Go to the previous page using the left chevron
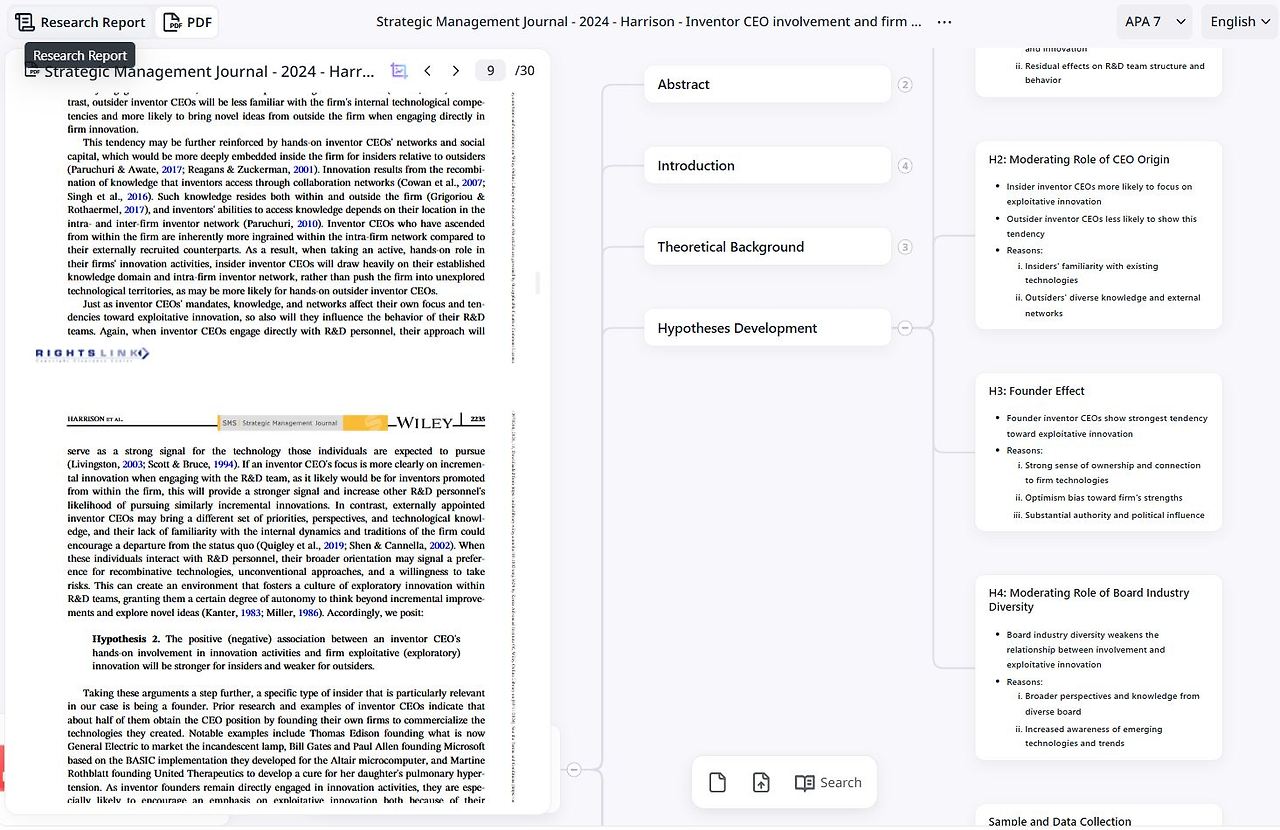Viewport: 1280px width, 830px height. point(427,70)
